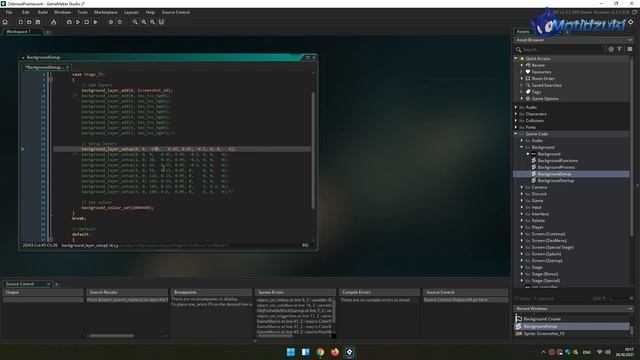Click the Create Executable toolbar icon
The width and height of the screenshot is (640, 360).
click(53, 22)
